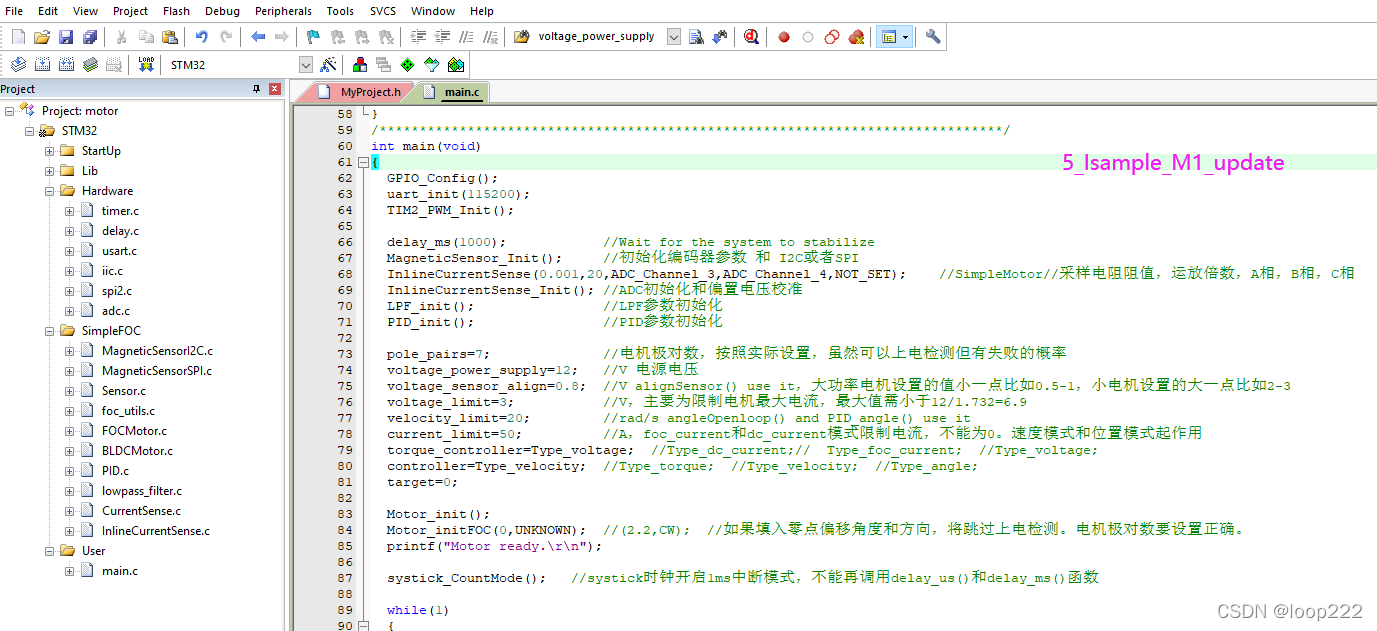Viewport: 1377px width, 631px height.
Task: Indent the selected lines
Action: click(x=418, y=37)
